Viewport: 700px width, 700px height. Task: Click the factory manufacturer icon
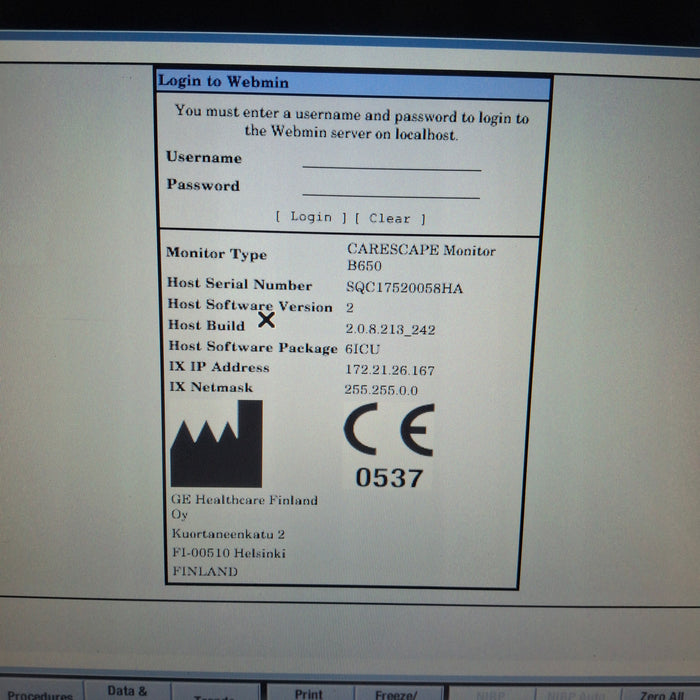click(x=216, y=443)
